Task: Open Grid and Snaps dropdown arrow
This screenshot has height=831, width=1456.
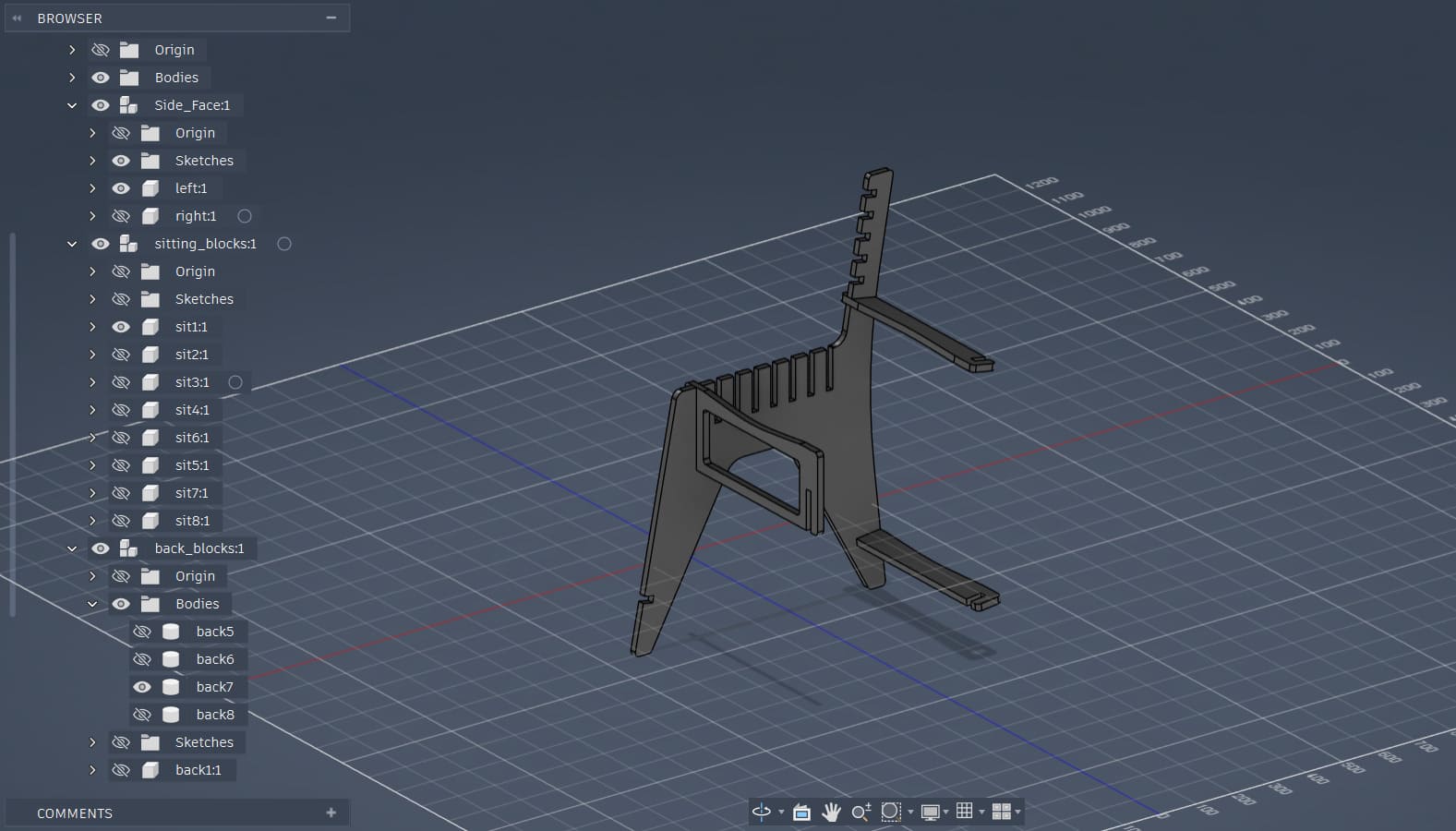Action: click(x=981, y=813)
